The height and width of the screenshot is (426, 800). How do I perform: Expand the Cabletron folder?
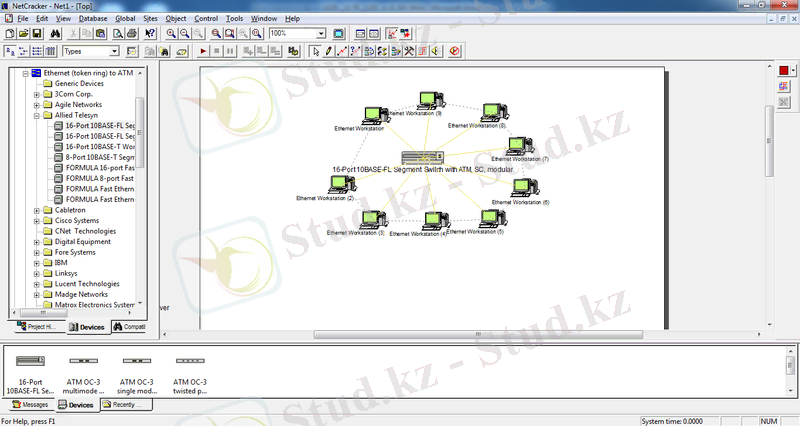(37, 211)
